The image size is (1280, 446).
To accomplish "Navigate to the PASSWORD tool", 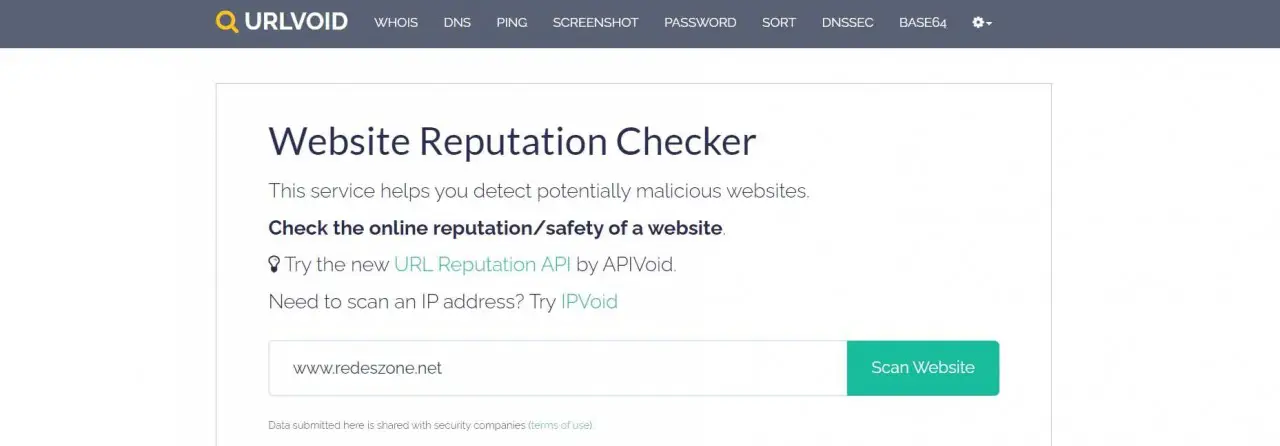I will click(x=700, y=22).
